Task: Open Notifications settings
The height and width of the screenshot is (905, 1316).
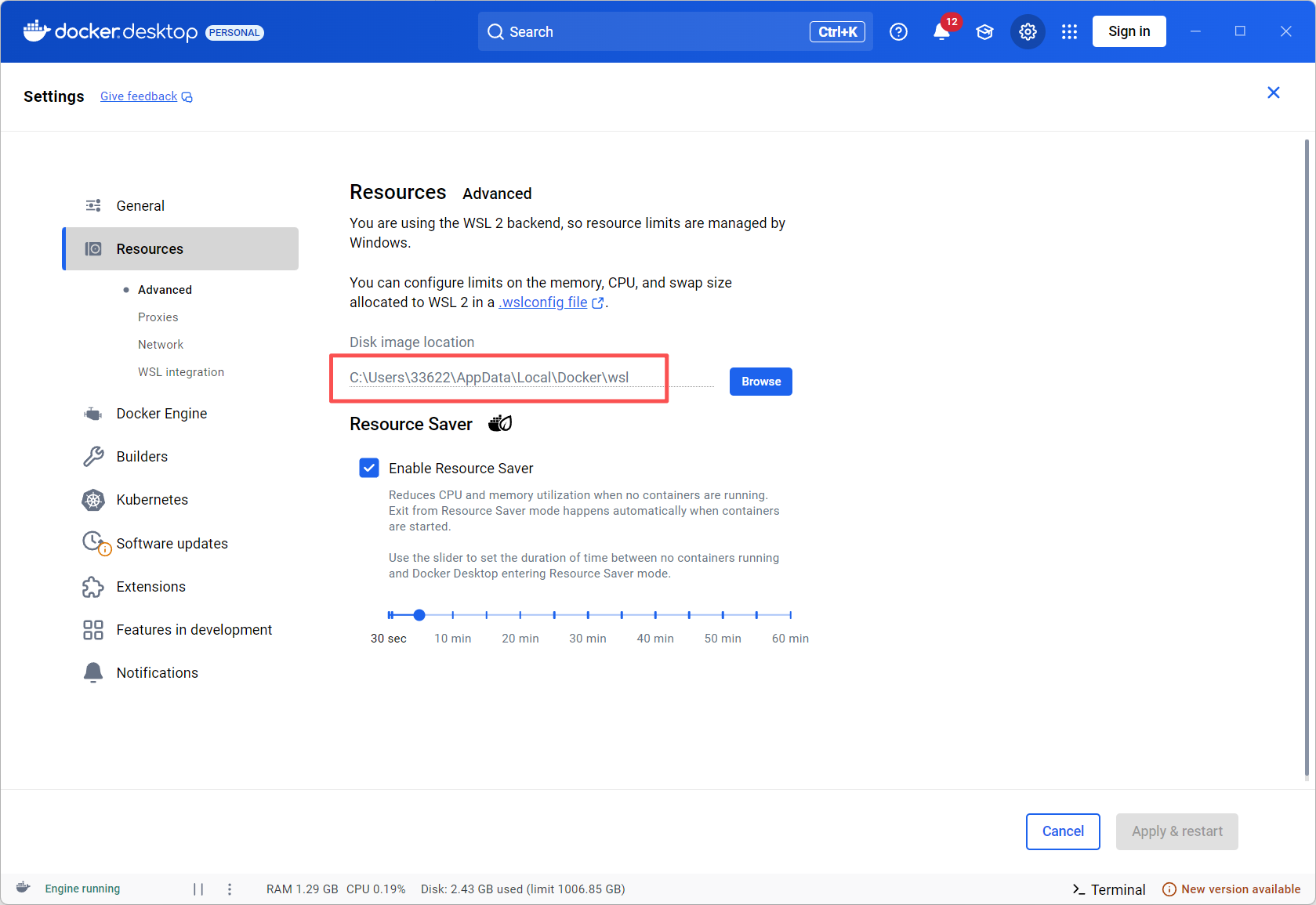Action: [180, 672]
